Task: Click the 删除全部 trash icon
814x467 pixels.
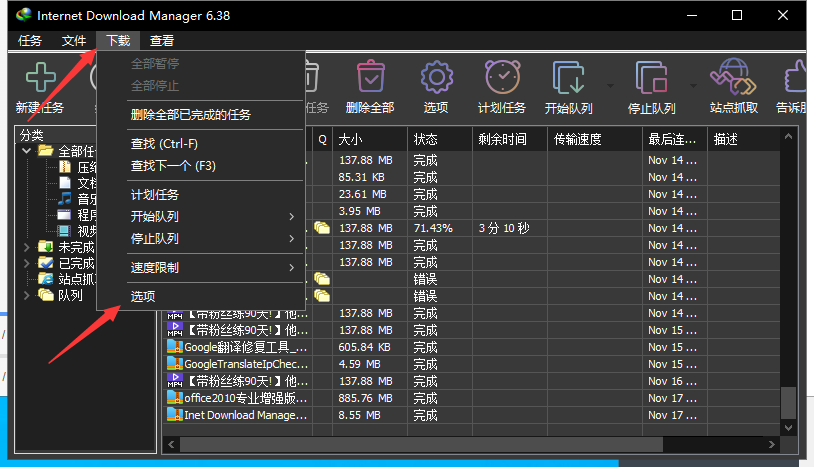Action: (x=369, y=77)
